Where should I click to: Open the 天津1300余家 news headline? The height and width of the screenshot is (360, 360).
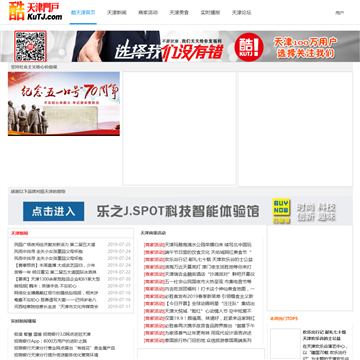coord(56,279)
